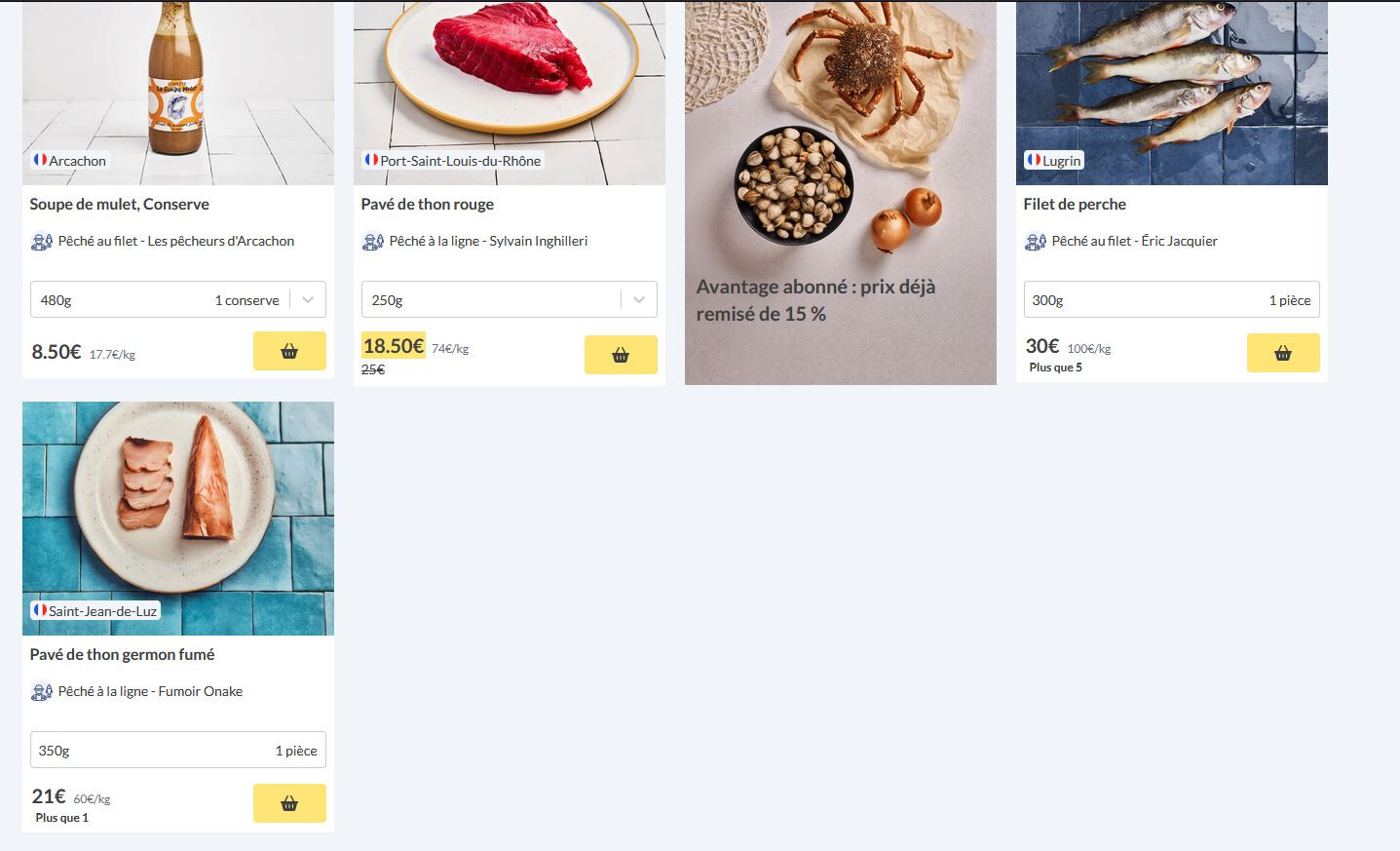Click fisherman icon beside Les pêcheurs d'Arcachon
Screen dimensions: 1400x851
click(41, 241)
